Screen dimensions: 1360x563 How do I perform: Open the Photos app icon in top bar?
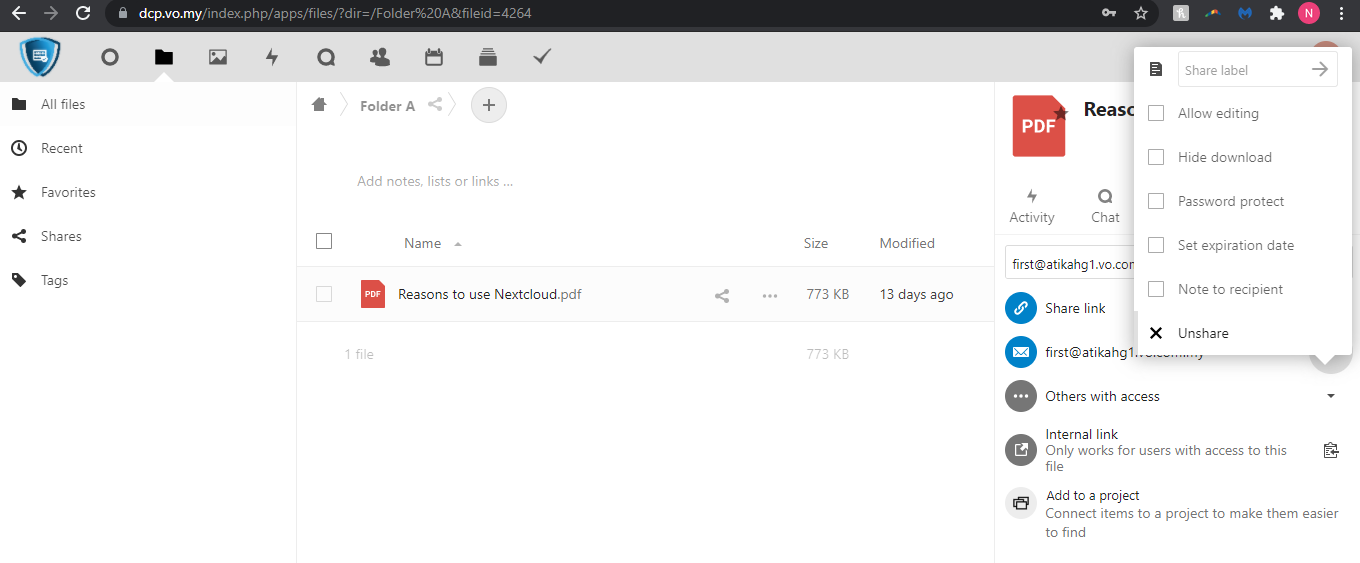pos(218,57)
